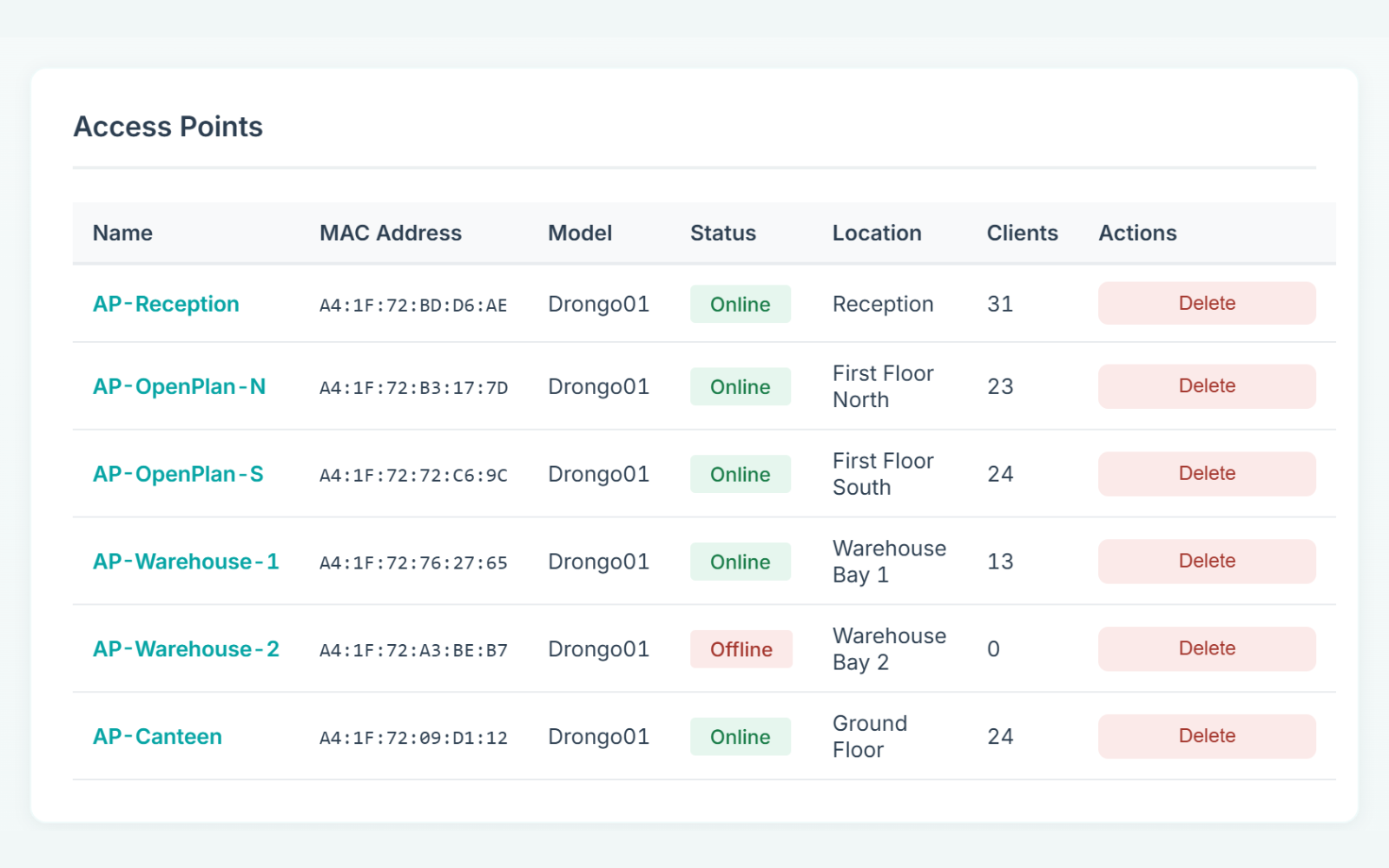Viewport: 1389px width, 868px height.
Task: Click the Online badge in AP-OpenPlan-N row
Action: click(741, 386)
